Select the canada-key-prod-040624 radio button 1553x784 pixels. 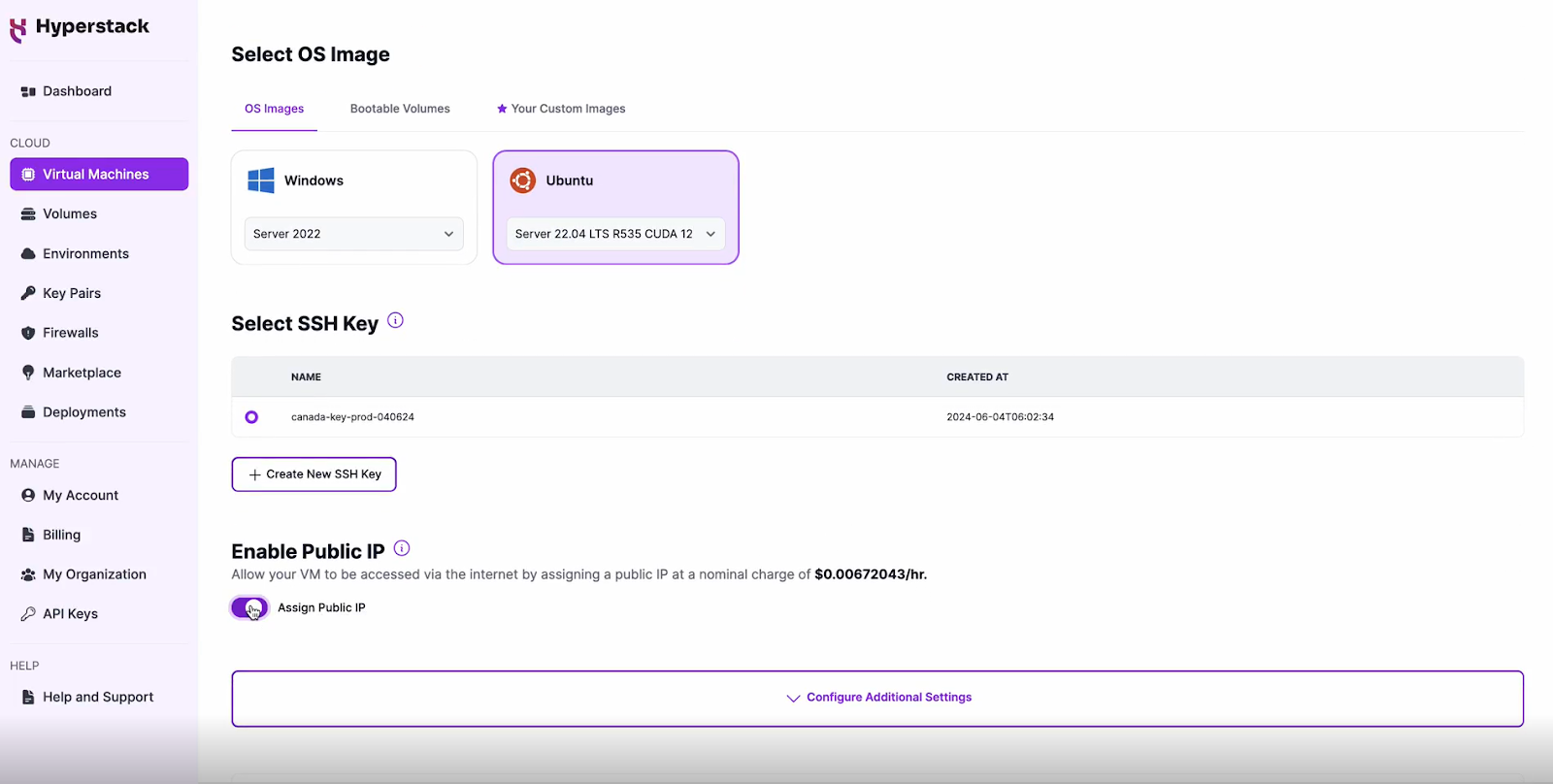point(251,417)
